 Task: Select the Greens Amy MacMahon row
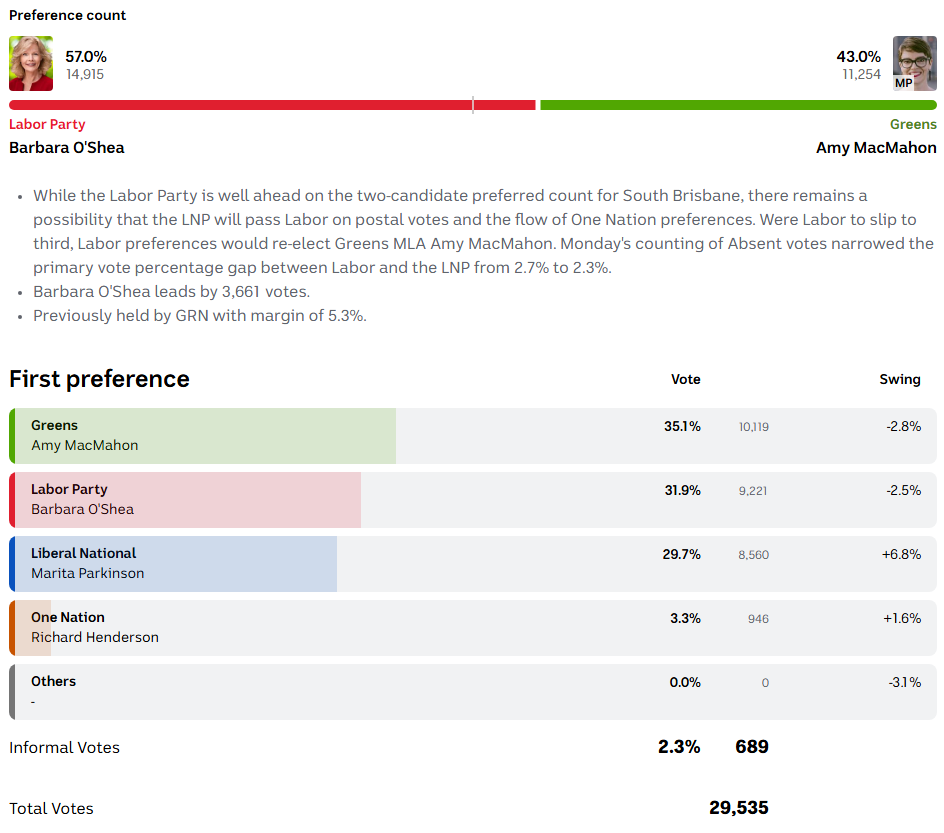473,436
